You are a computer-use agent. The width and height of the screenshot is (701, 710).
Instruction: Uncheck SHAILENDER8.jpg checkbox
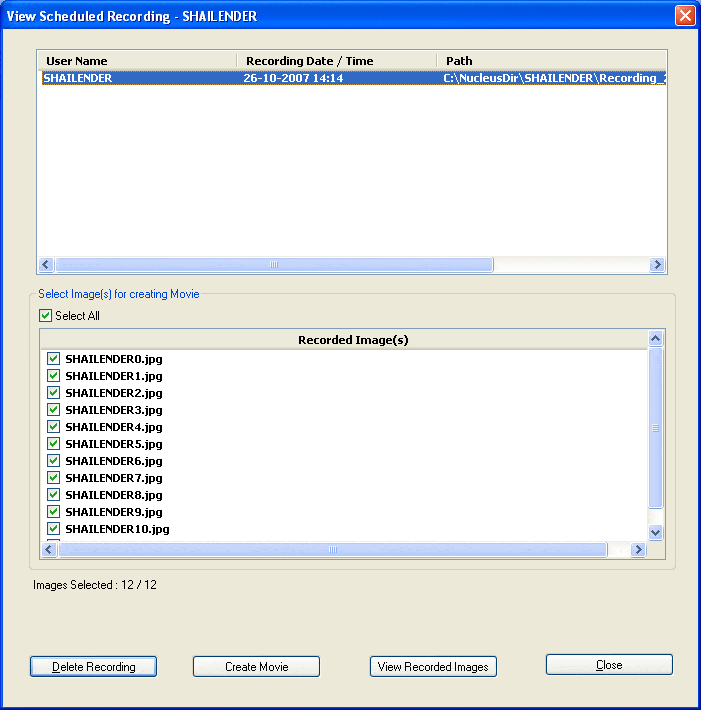[x=53, y=494]
